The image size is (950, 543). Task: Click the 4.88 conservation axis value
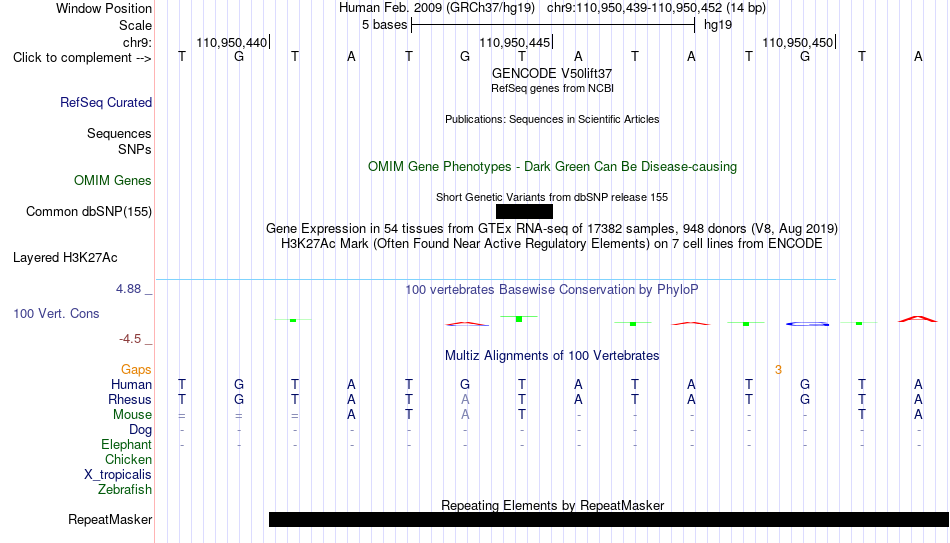(128, 289)
